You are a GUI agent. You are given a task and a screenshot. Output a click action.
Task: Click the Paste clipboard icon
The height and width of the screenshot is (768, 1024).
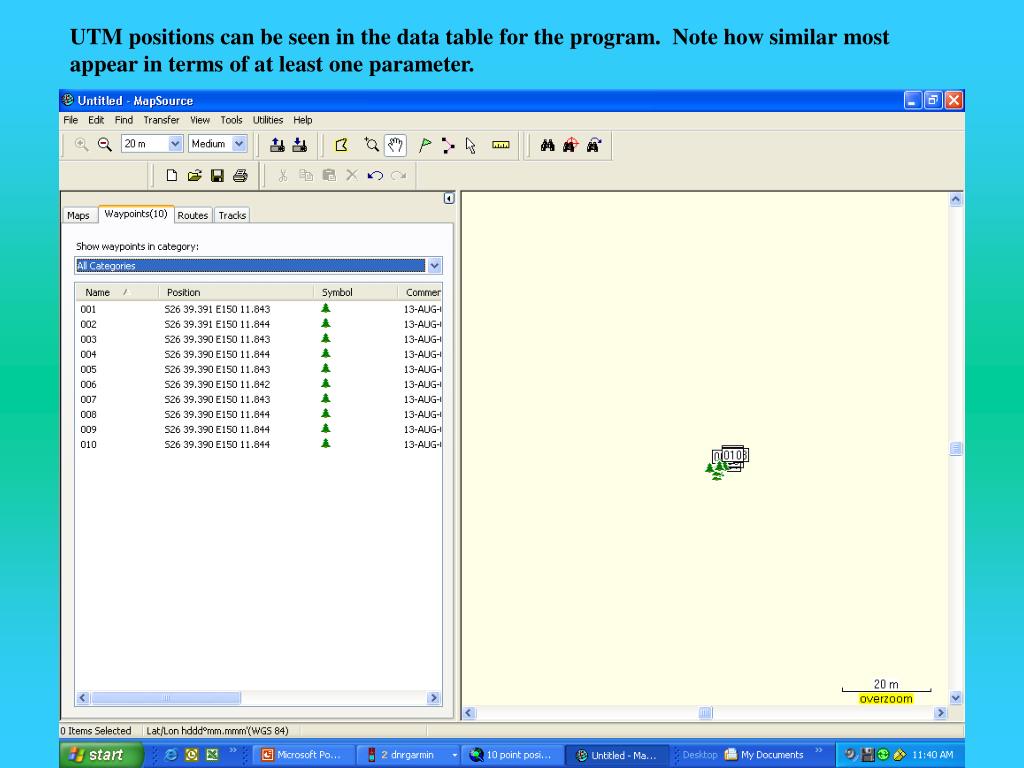pos(329,175)
